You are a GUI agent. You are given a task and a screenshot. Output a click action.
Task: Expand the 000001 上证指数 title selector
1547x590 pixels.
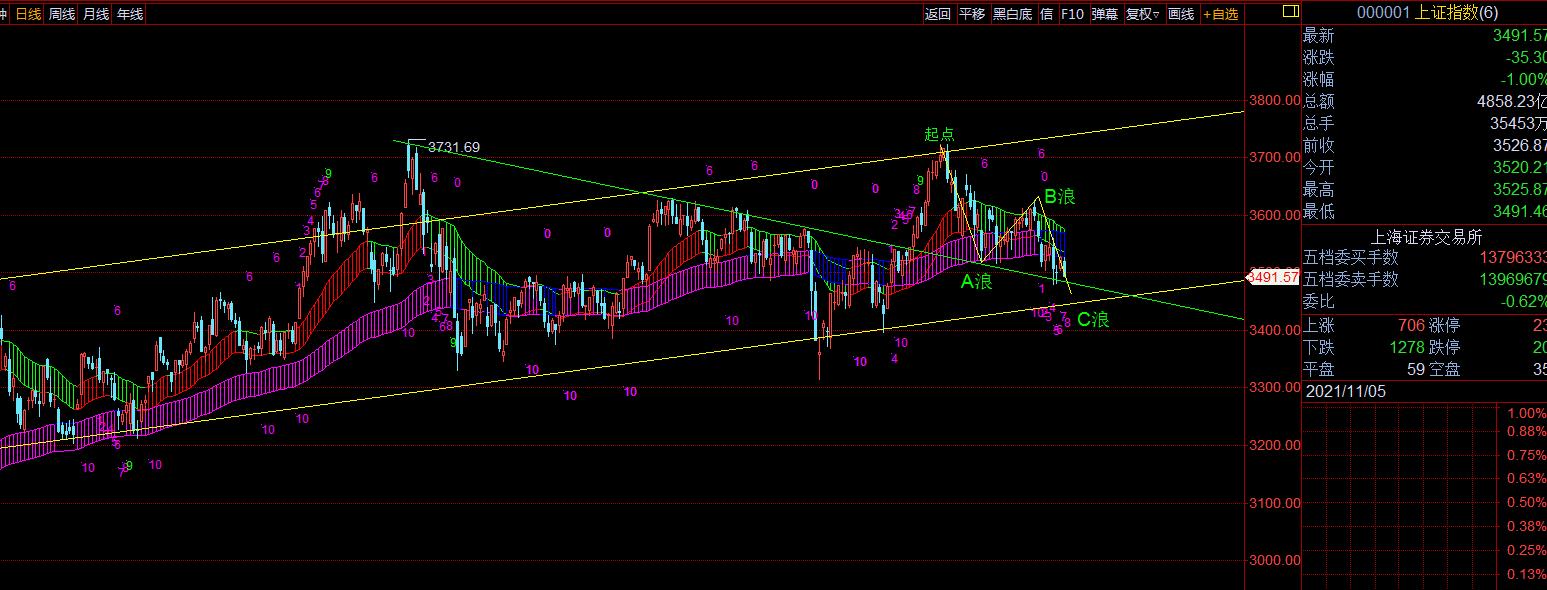coord(1427,12)
